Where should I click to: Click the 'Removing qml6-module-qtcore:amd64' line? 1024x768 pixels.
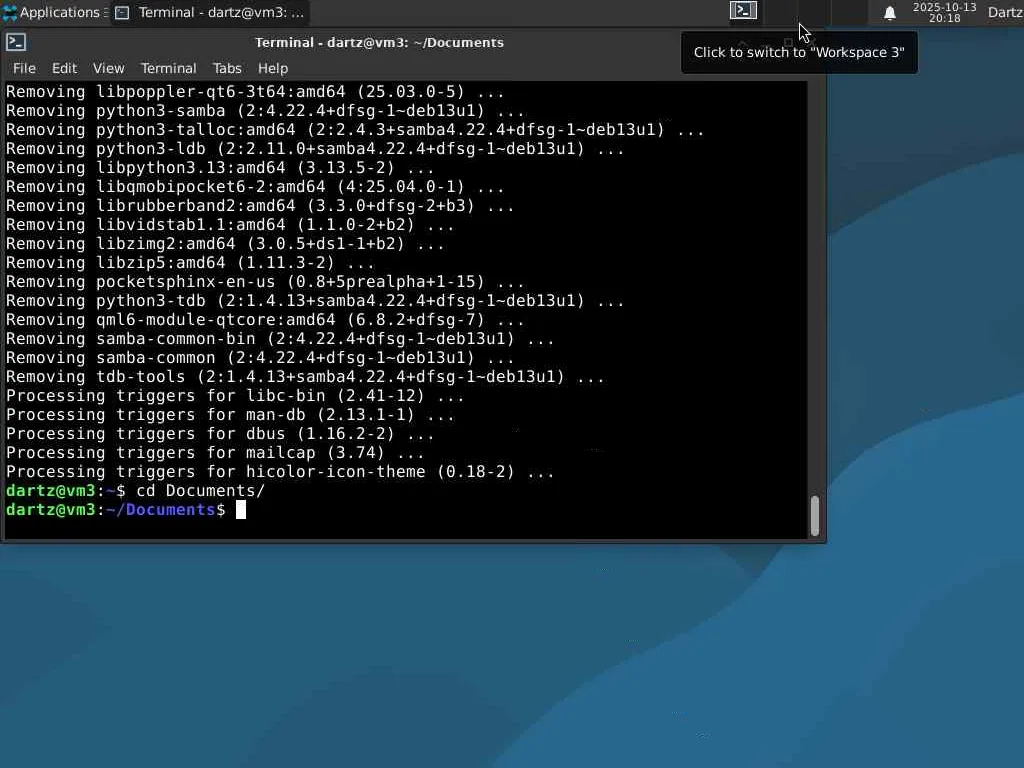[x=264, y=319]
